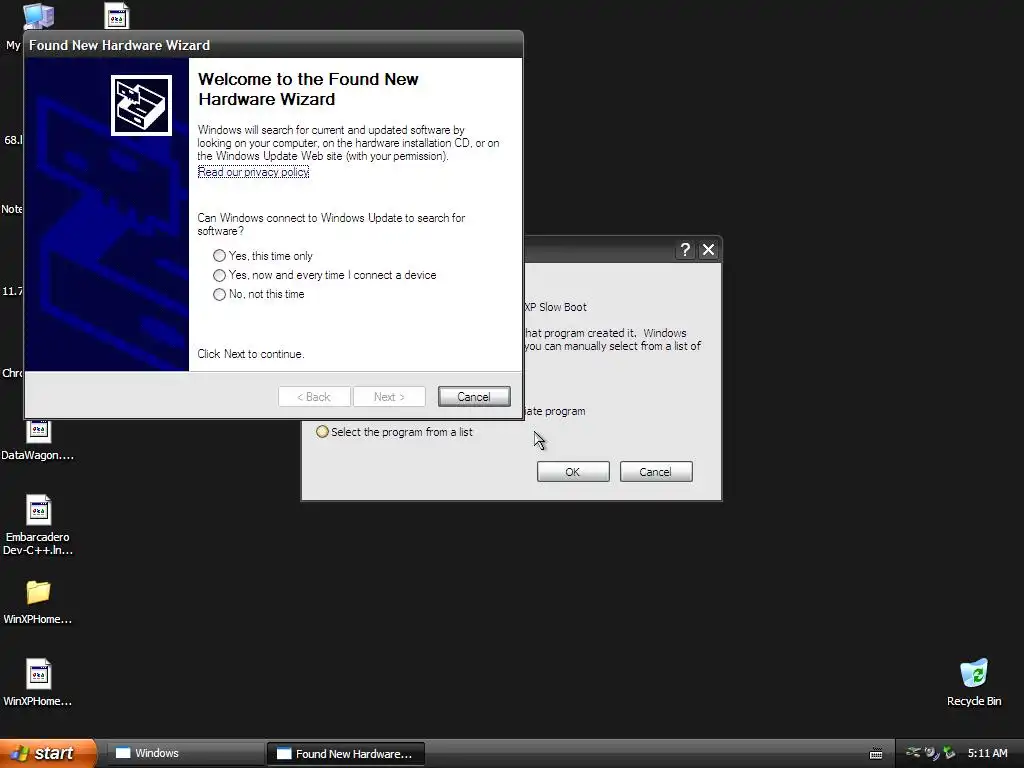Click the Next button in wizard
Viewport: 1024px width, 768px height.
[x=389, y=396]
